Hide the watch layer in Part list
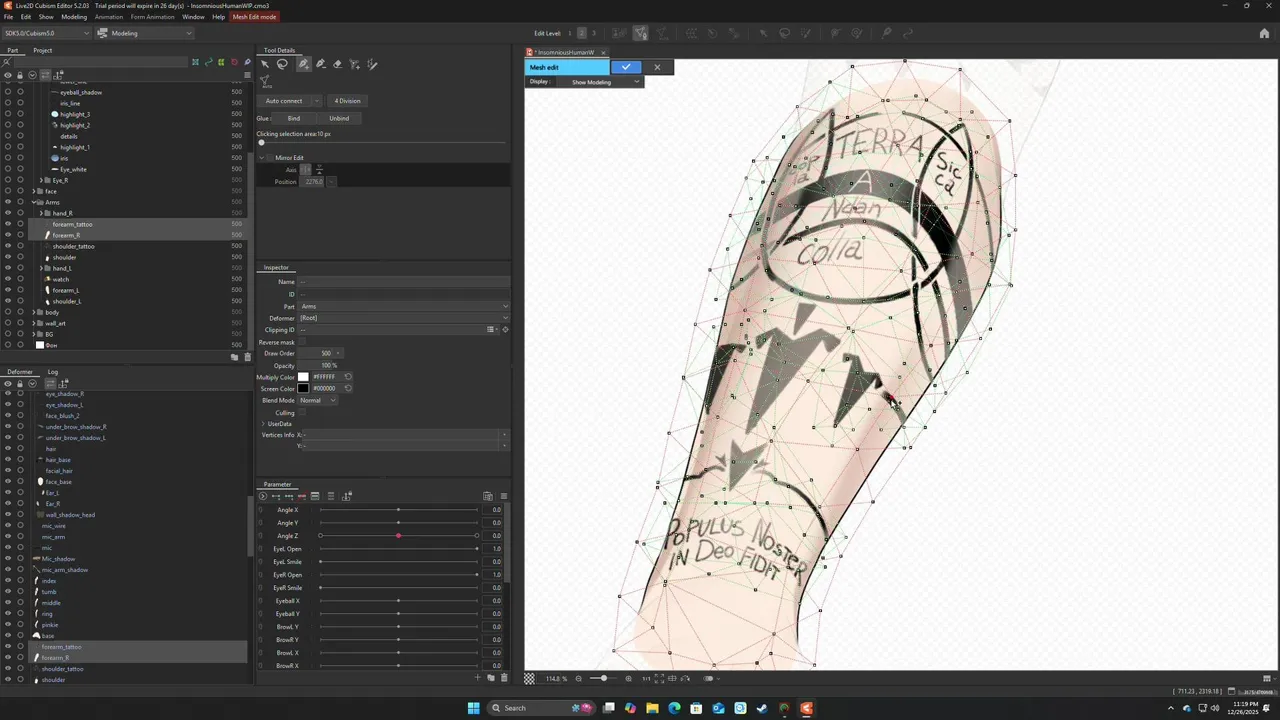 coord(8,279)
